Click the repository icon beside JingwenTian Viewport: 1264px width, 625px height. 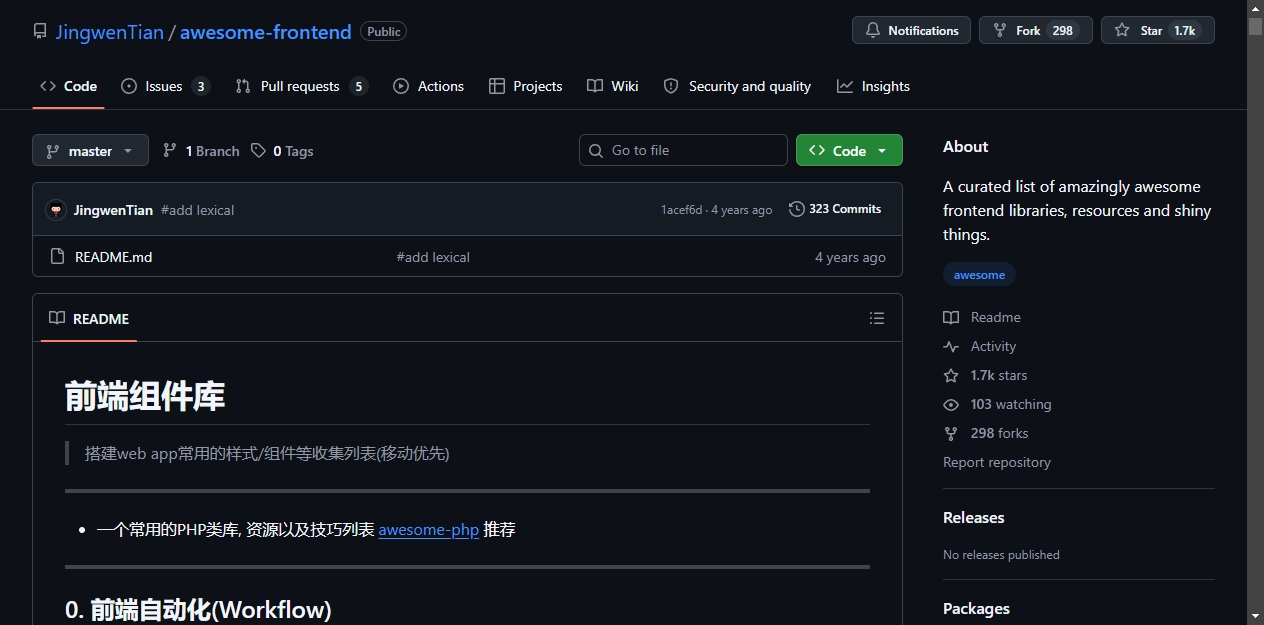[40, 32]
